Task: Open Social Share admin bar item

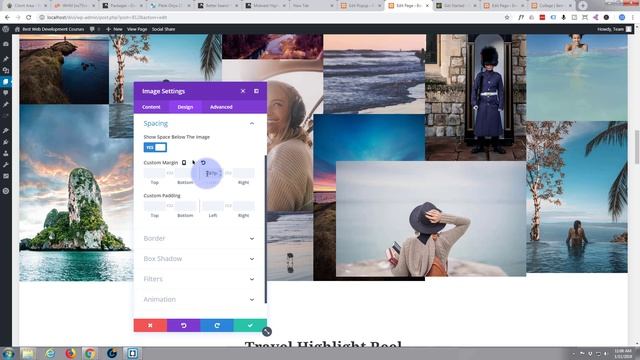Action: coord(163,29)
